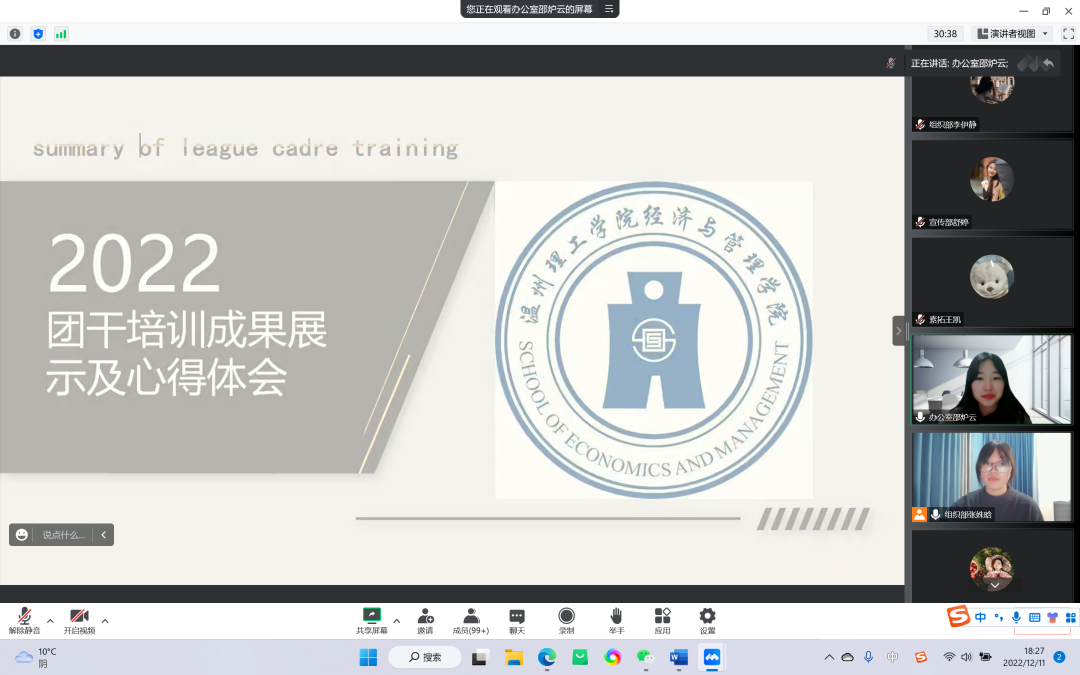This screenshot has width=1080, height=675.
Task: Start recording with the 录制 button
Action: coord(566,621)
